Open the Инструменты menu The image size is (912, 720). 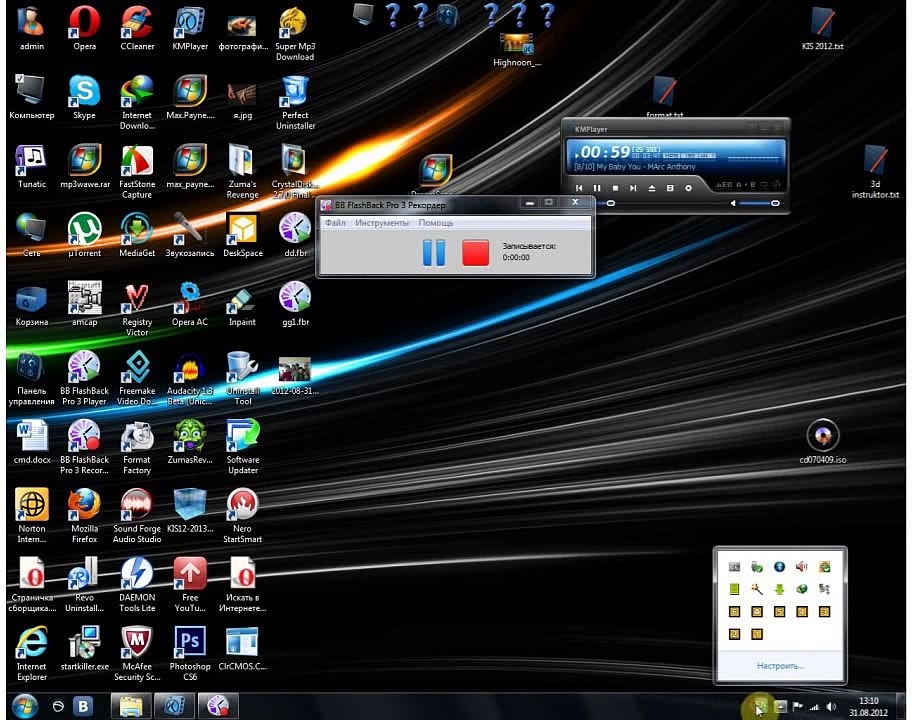pos(381,223)
